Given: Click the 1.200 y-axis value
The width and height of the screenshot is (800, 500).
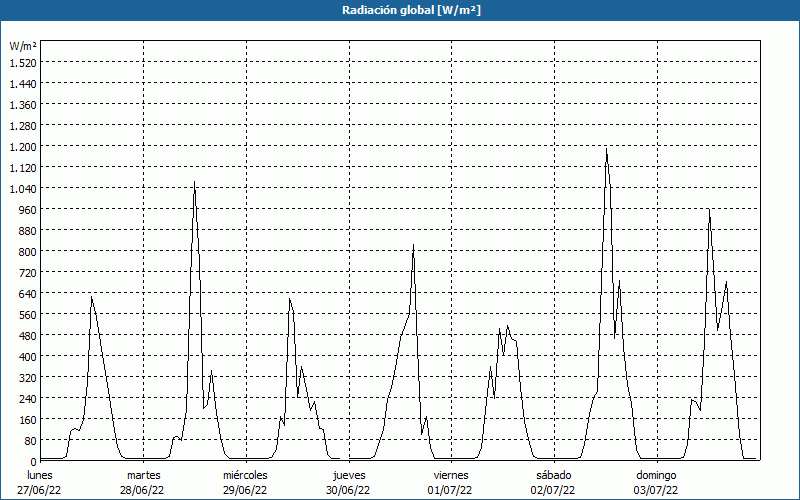Looking at the screenshot, I should click(23, 146).
